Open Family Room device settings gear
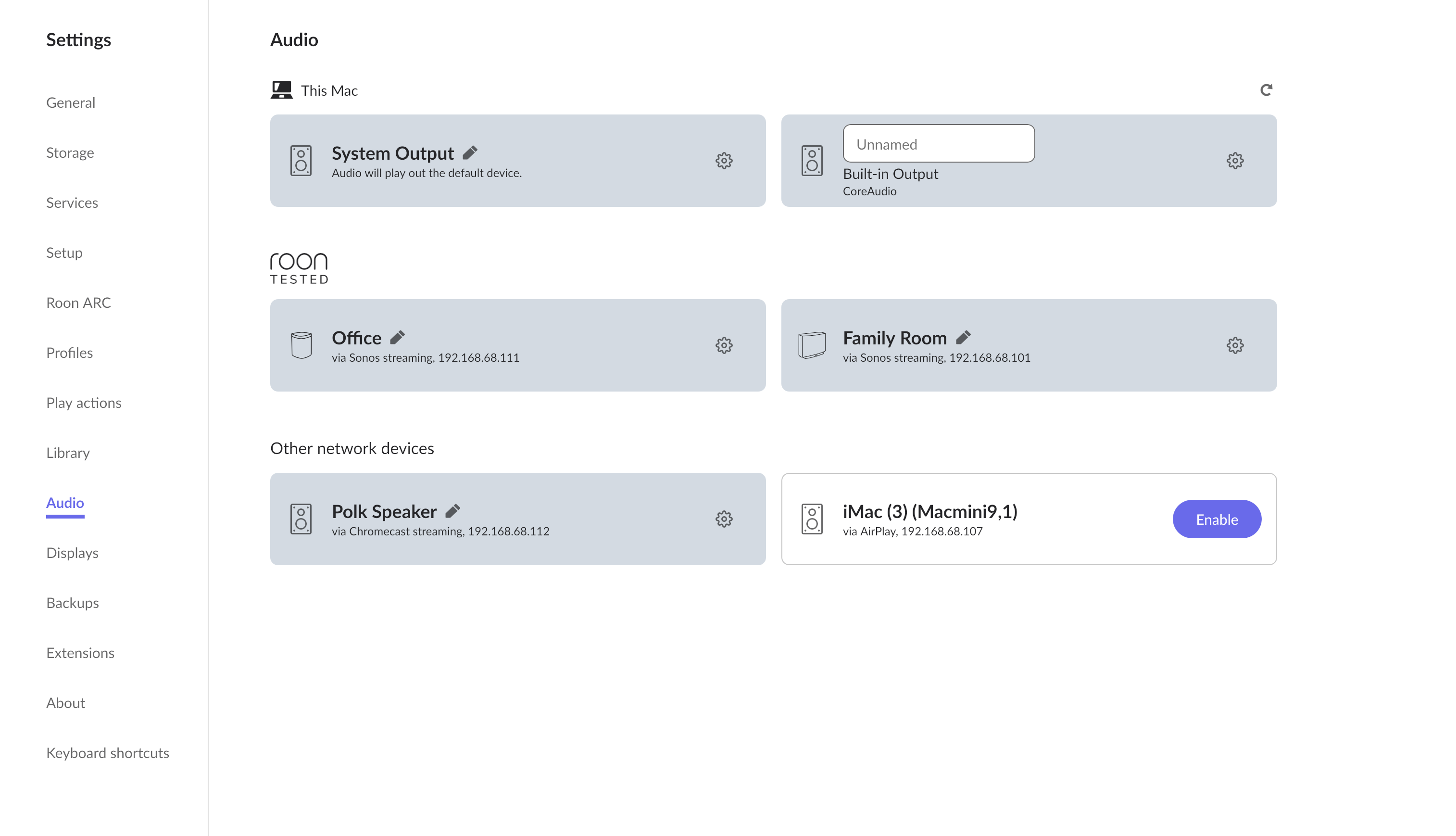This screenshot has width=1456, height=836. pos(1235,346)
